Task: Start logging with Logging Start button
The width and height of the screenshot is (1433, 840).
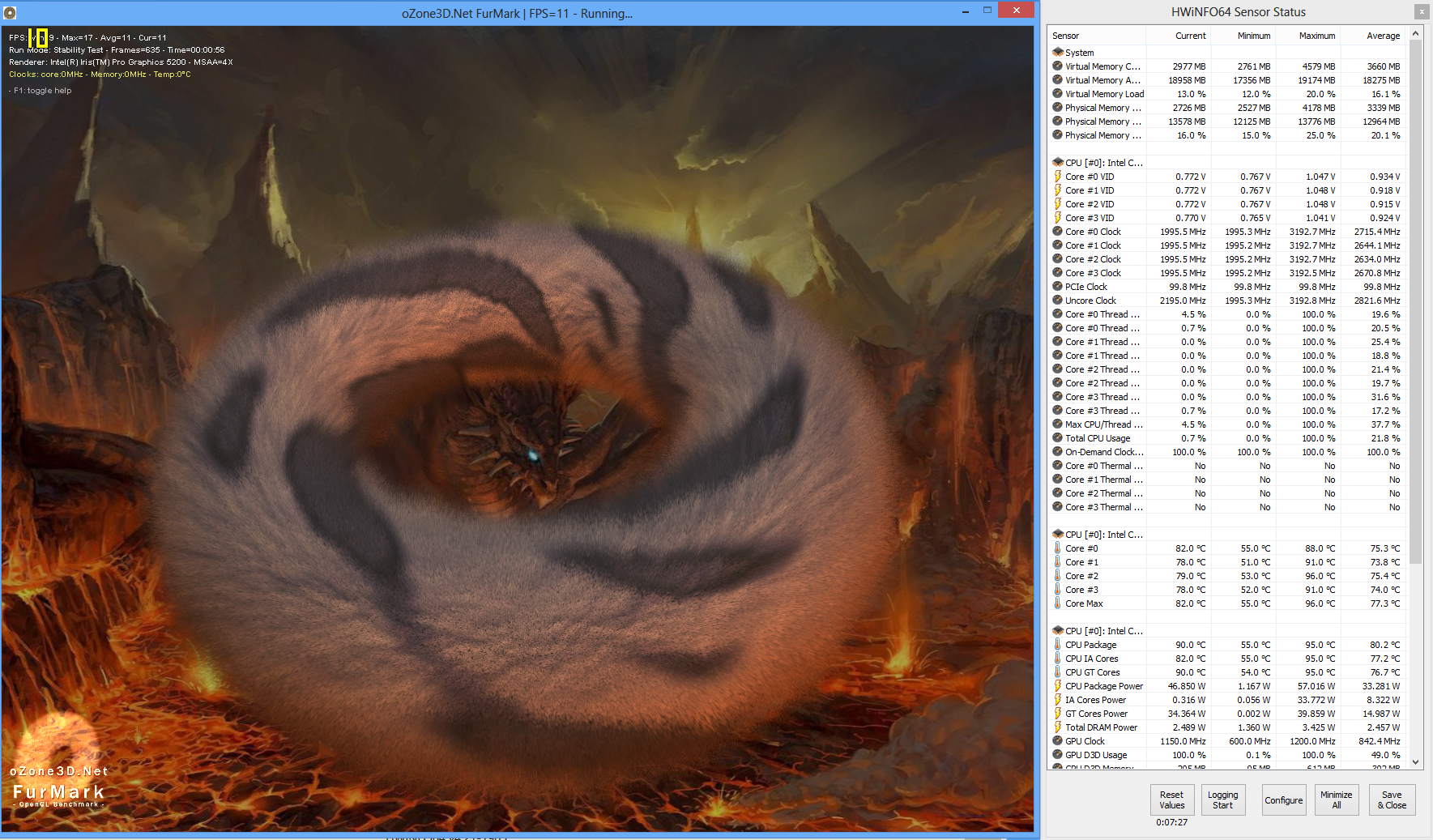Action: point(1222,799)
